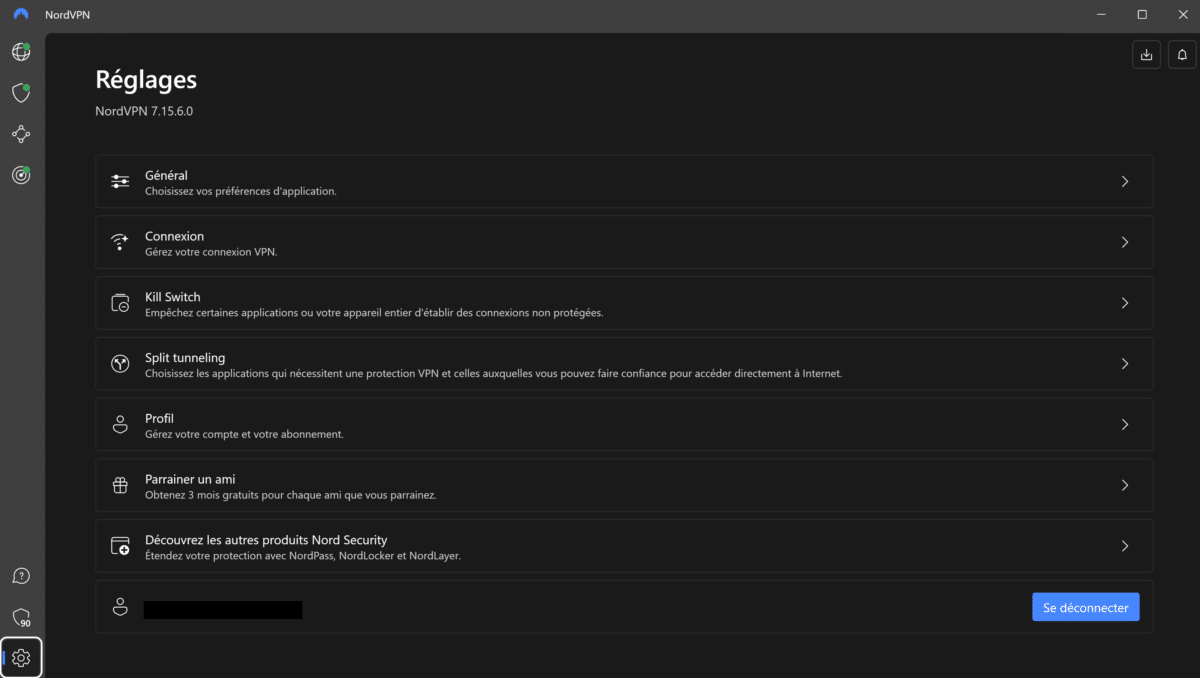Image resolution: width=1200 pixels, height=678 pixels.
Task: Open the Parrainer un ami section
Action: 624,486
